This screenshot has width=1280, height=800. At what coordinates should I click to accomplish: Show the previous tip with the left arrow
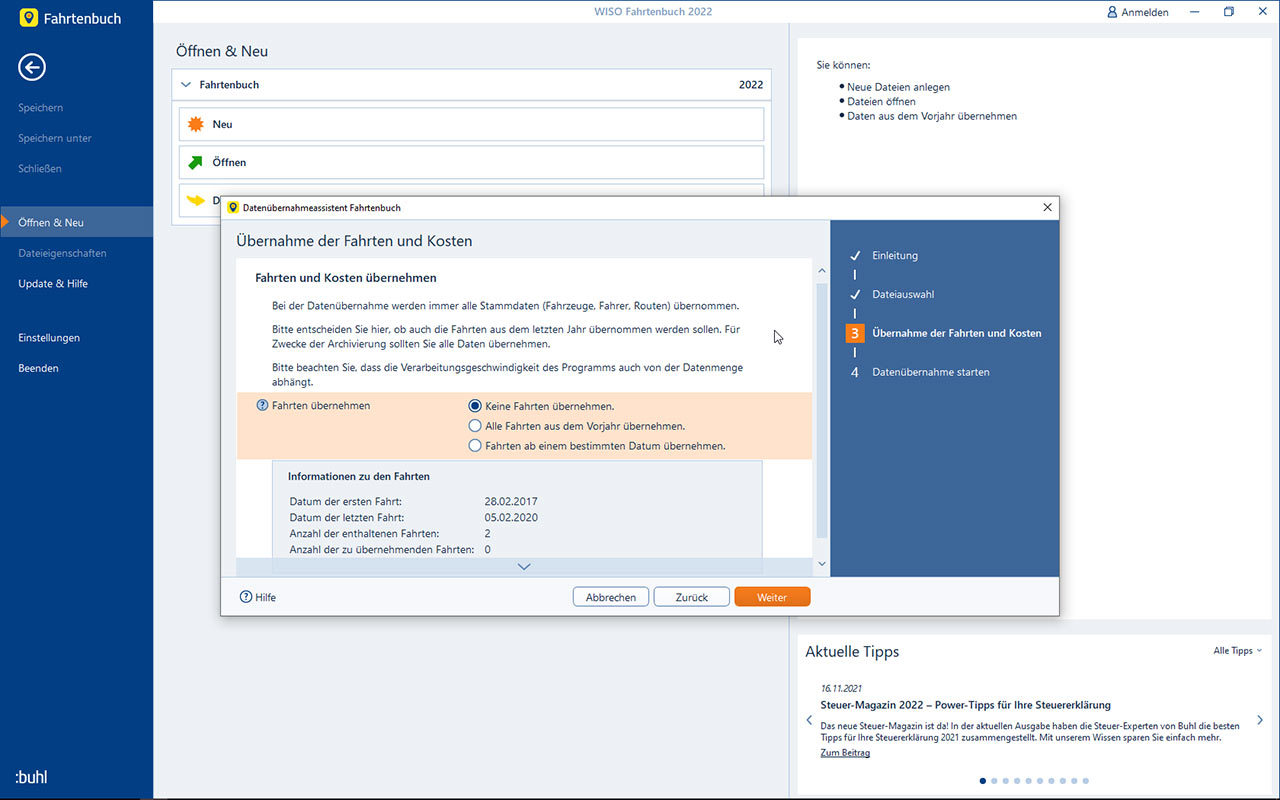[809, 720]
